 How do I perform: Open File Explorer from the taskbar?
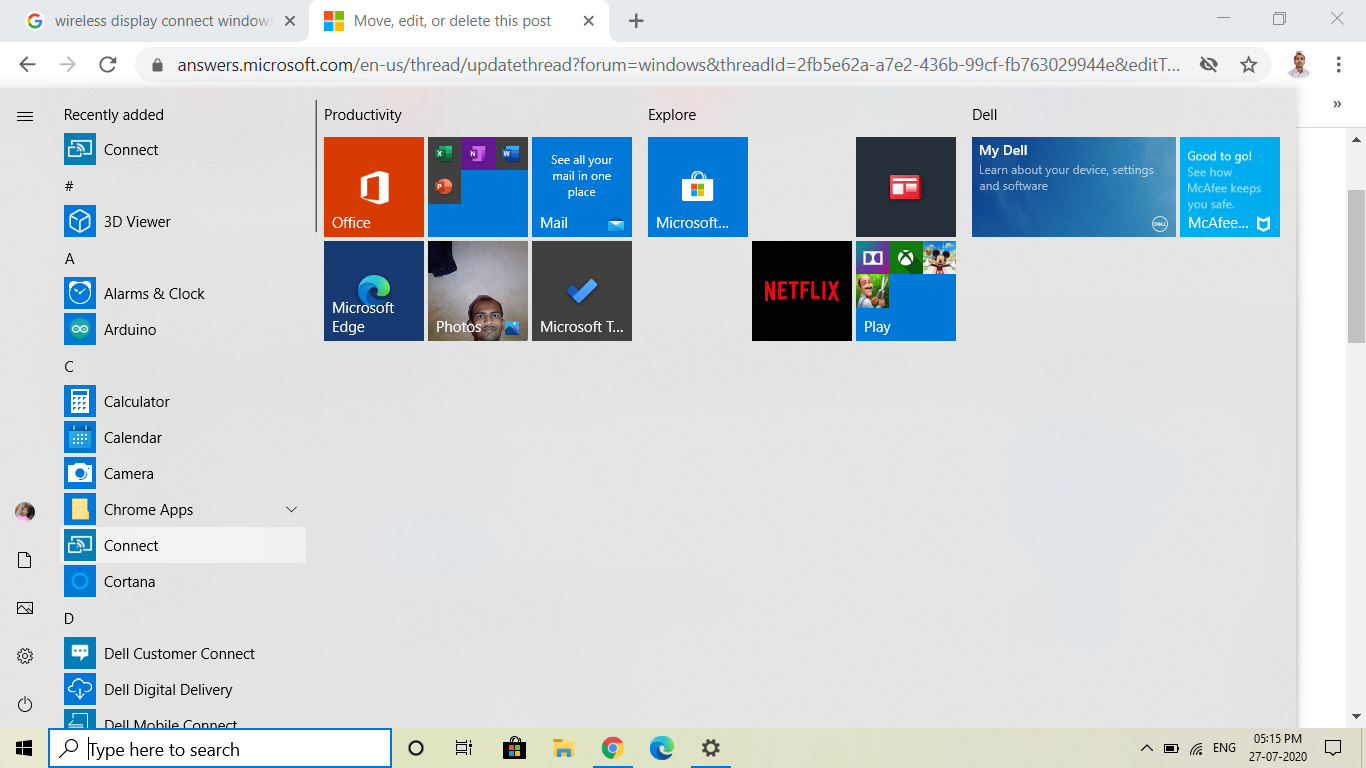pyautogui.click(x=563, y=748)
